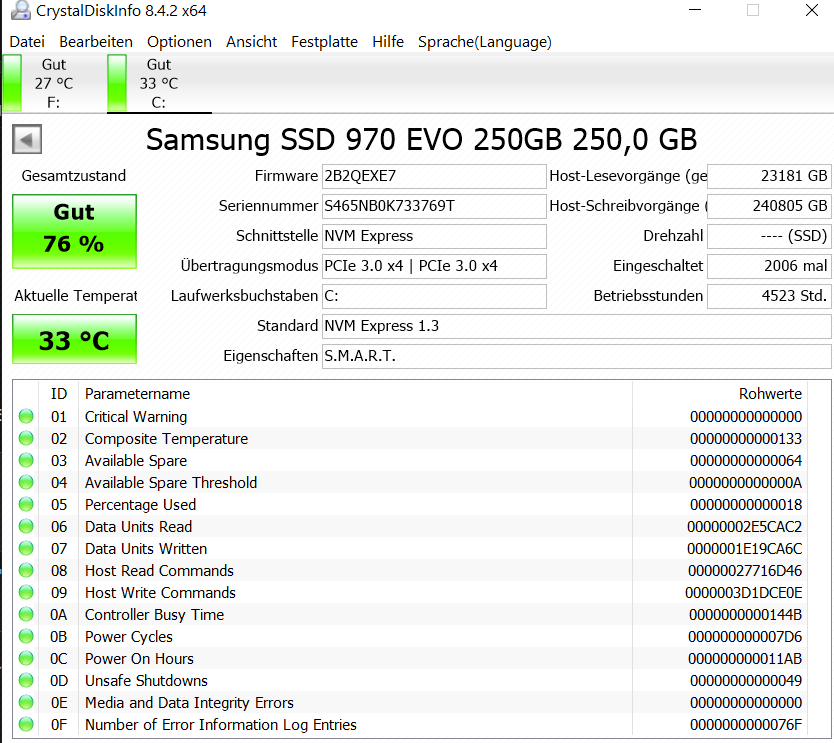The height and width of the screenshot is (743, 834).
Task: Click status circle for Error Information Log Entries
Action: point(26,724)
